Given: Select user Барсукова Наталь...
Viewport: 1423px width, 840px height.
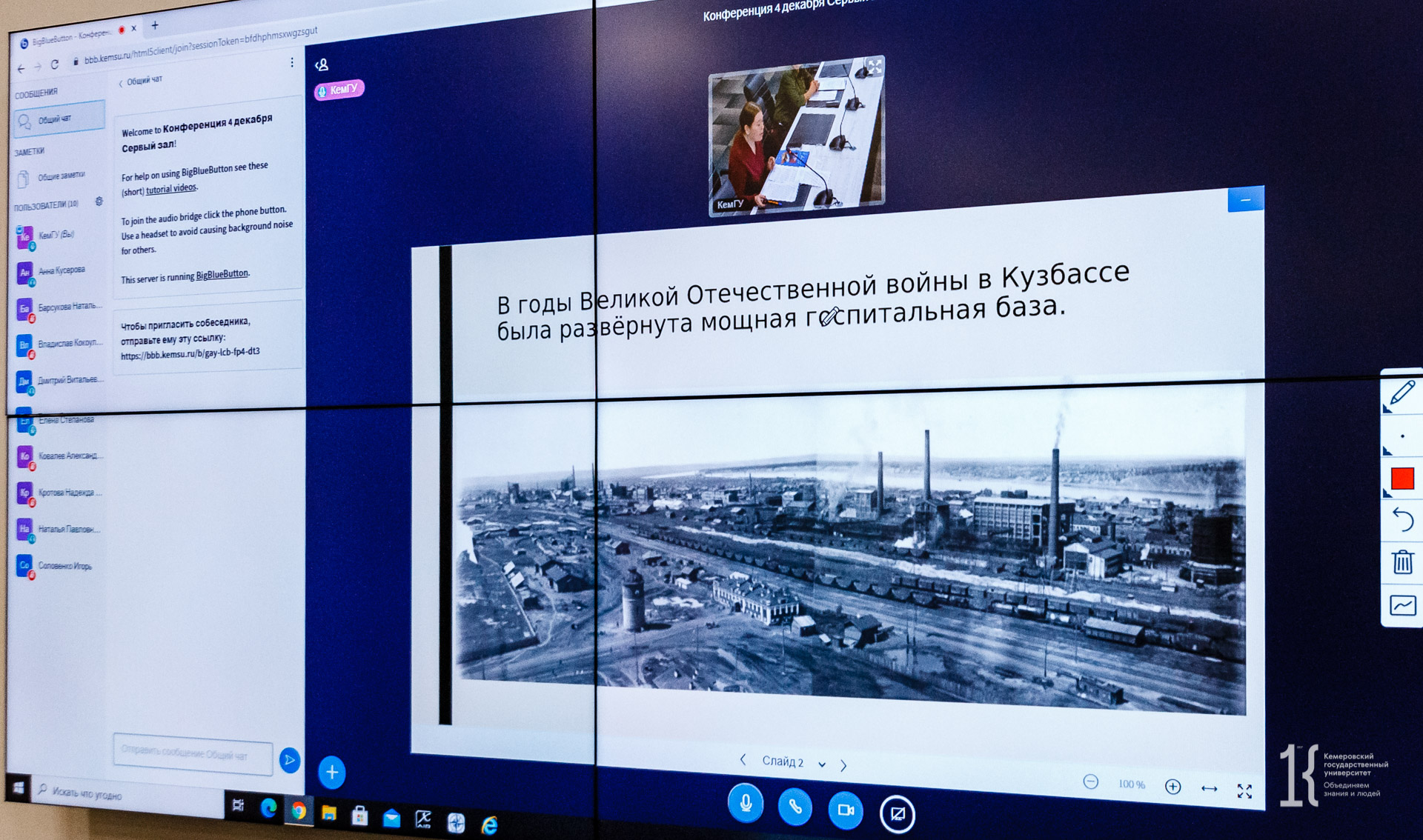Looking at the screenshot, I should [59, 307].
